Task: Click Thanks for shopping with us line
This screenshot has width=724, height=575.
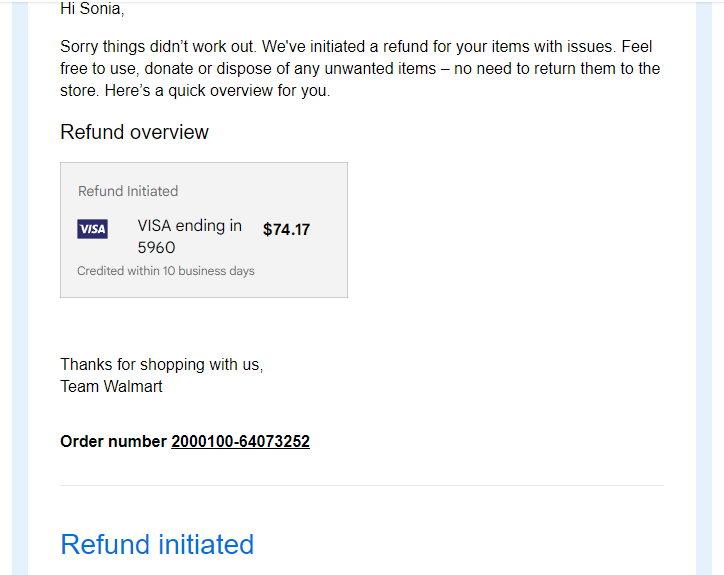Action: pos(162,364)
